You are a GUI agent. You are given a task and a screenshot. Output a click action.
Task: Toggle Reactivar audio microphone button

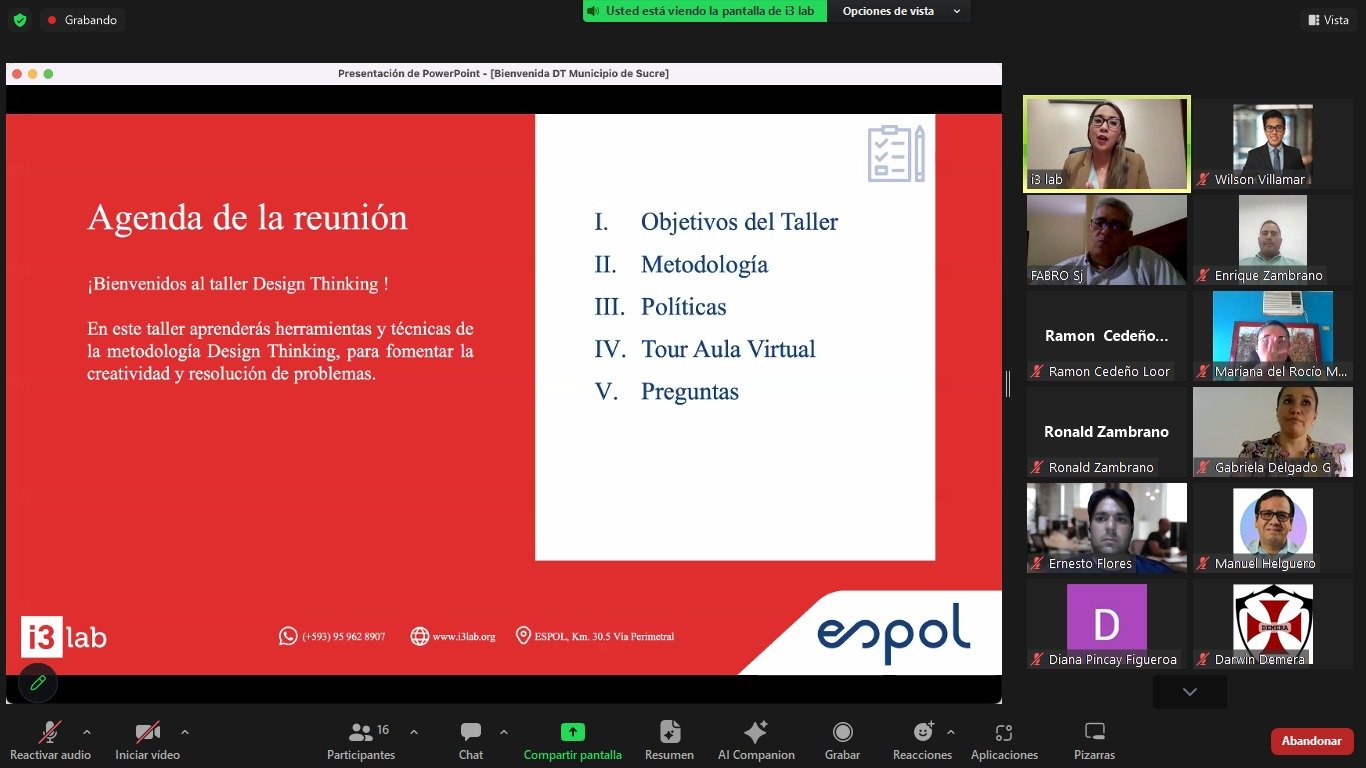point(50,741)
